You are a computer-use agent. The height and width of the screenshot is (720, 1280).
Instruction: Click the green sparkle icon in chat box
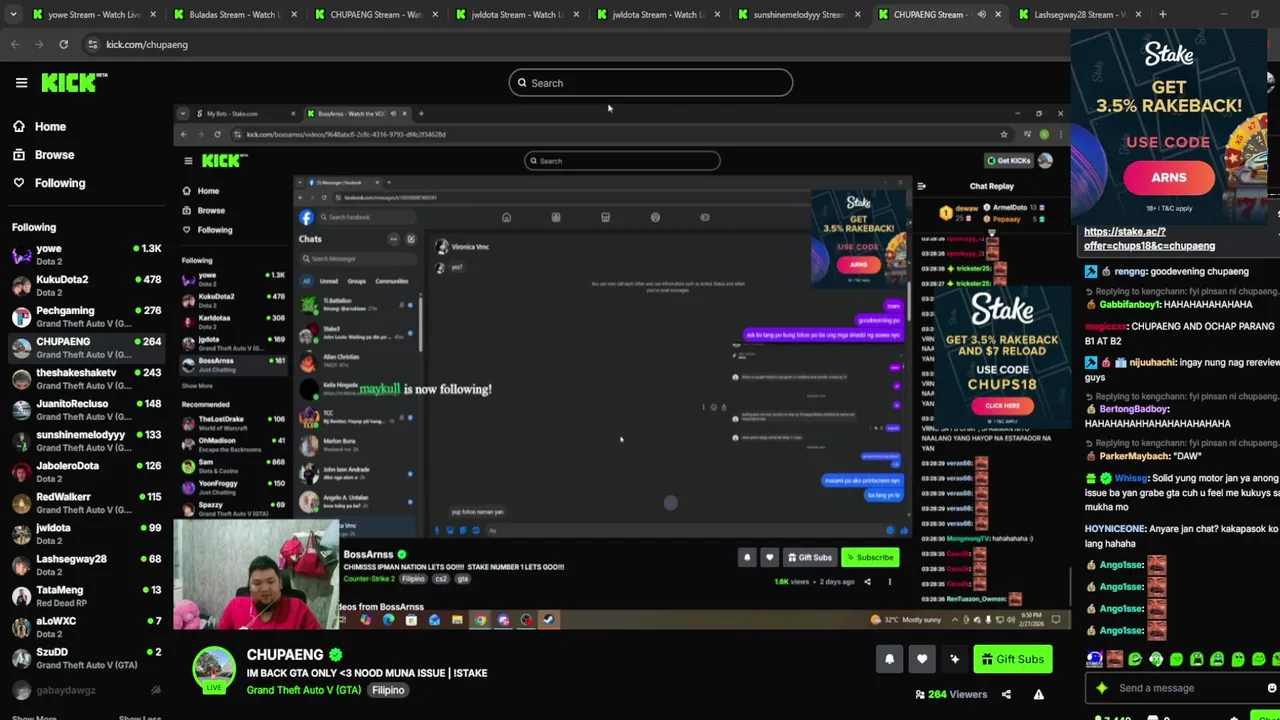pyautogui.click(x=1102, y=688)
